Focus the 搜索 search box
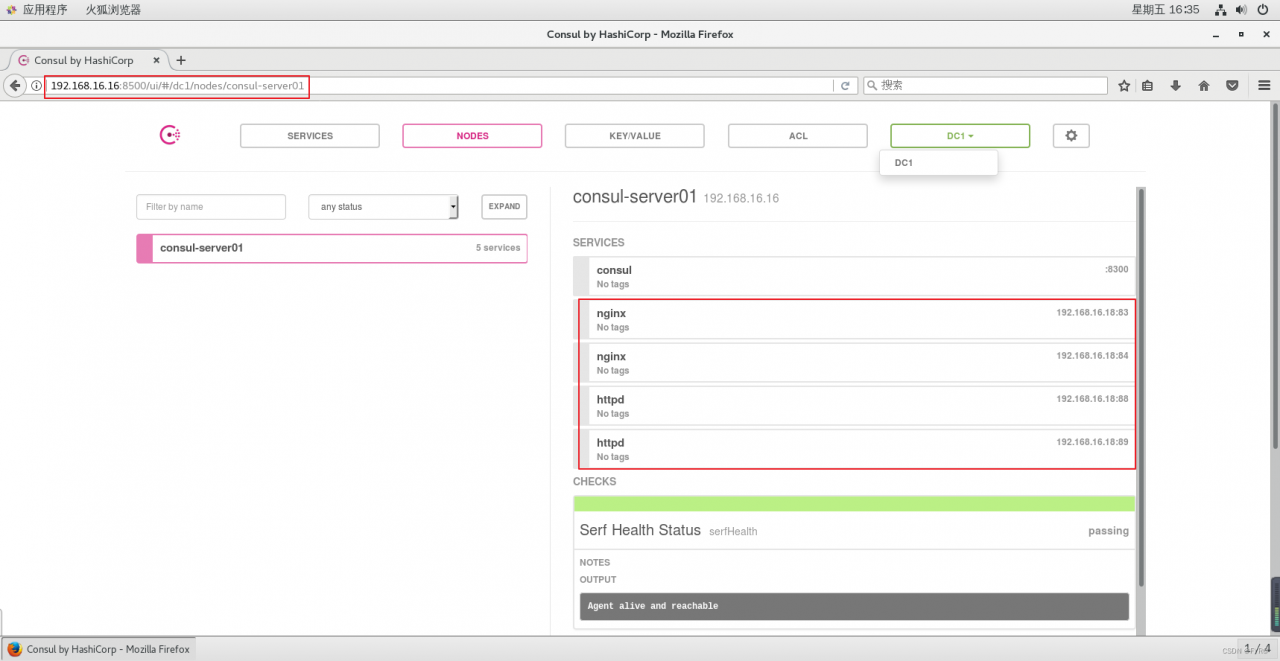1280x661 pixels. pos(985,86)
